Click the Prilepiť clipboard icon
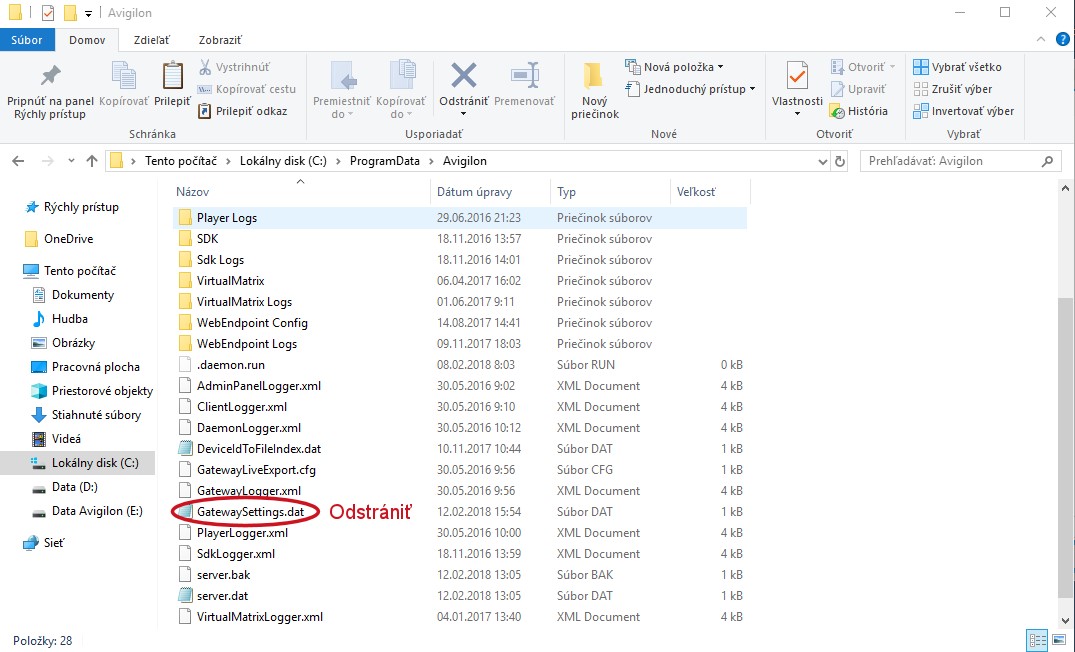 click(172, 75)
